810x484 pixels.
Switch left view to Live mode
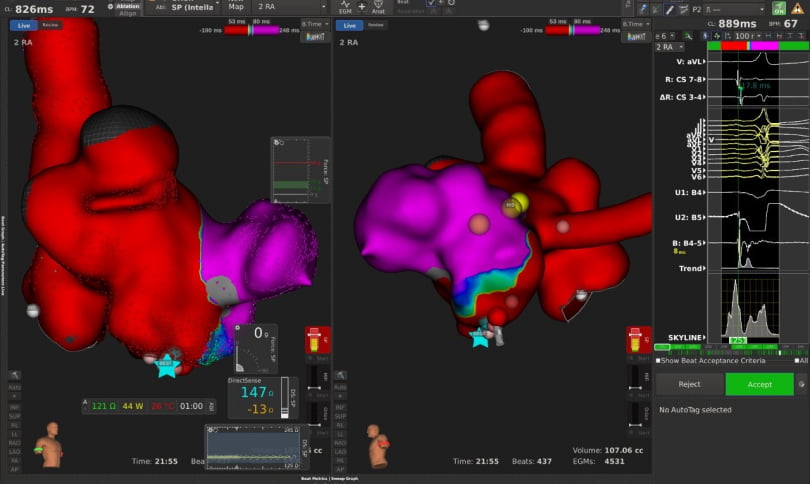[24, 24]
